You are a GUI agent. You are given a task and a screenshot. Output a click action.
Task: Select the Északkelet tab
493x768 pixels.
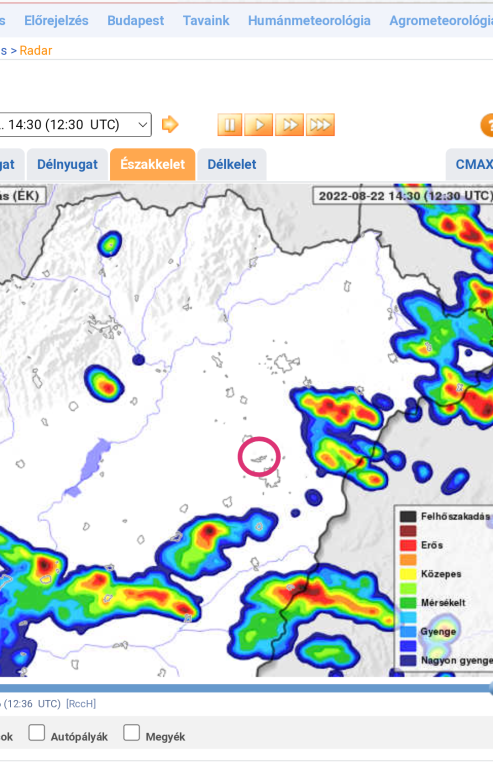pyautogui.click(x=153, y=165)
